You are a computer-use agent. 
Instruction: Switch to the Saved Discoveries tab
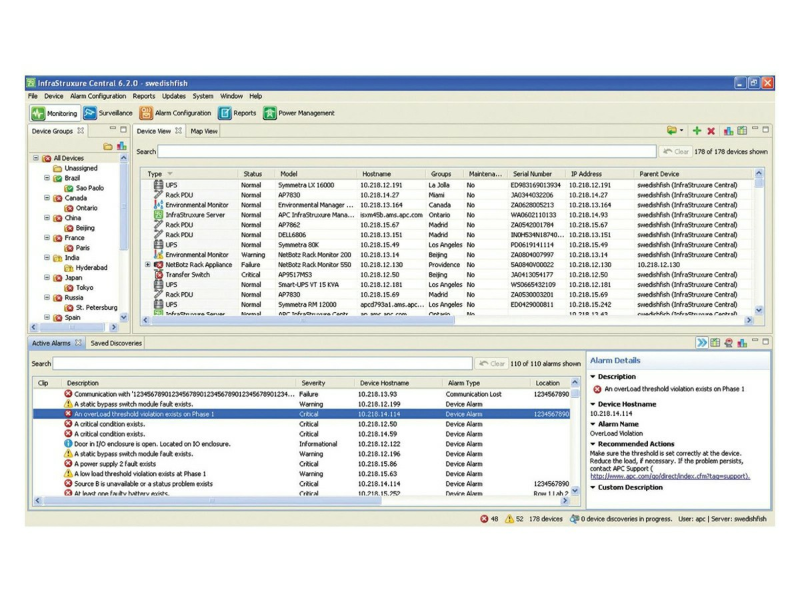[x=116, y=343]
